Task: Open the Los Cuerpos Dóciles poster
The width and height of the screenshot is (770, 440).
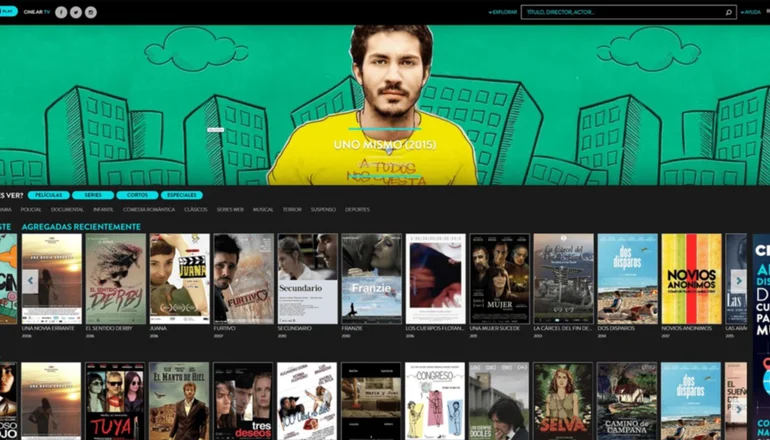Action: pos(499,401)
